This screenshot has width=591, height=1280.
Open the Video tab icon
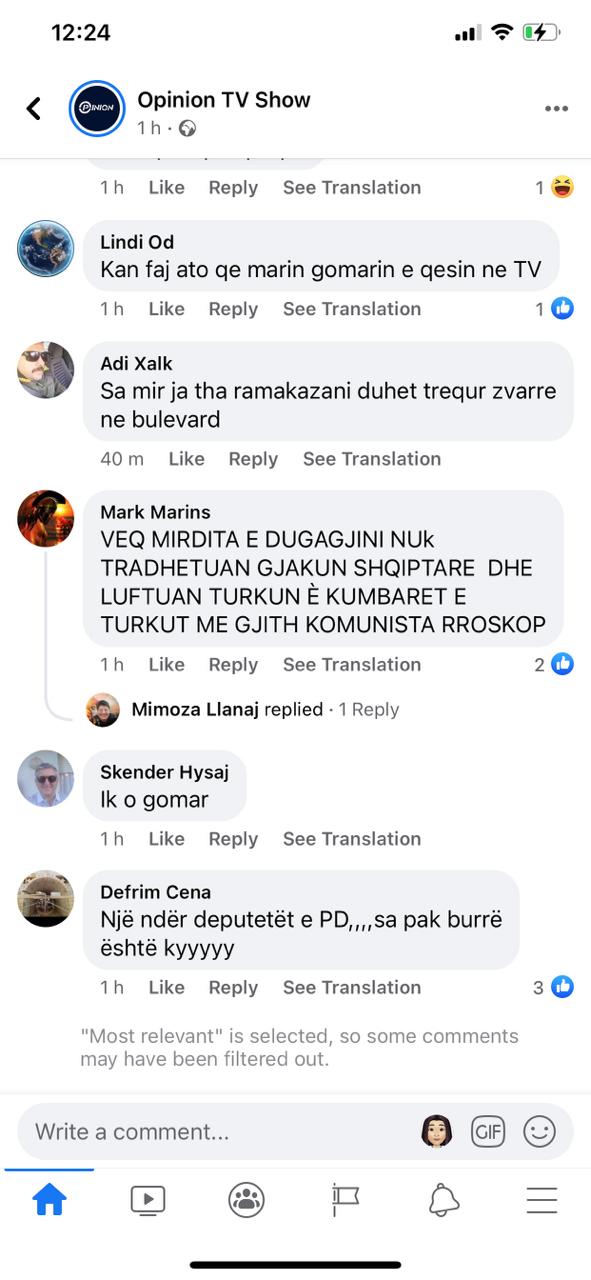(148, 1199)
